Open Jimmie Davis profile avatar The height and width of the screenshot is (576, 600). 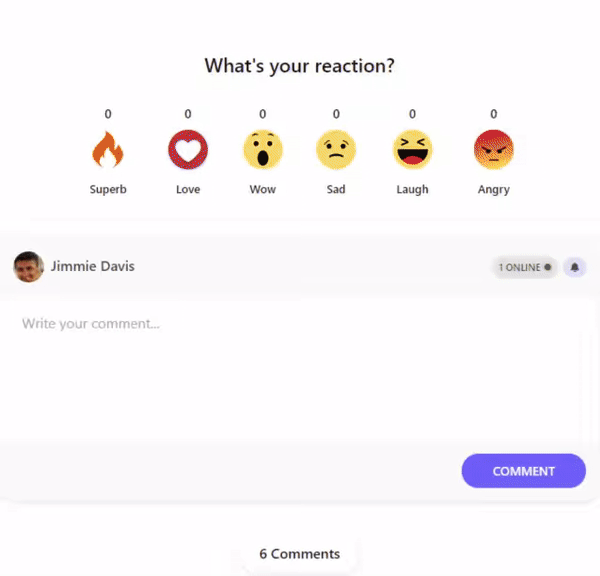coord(28,267)
